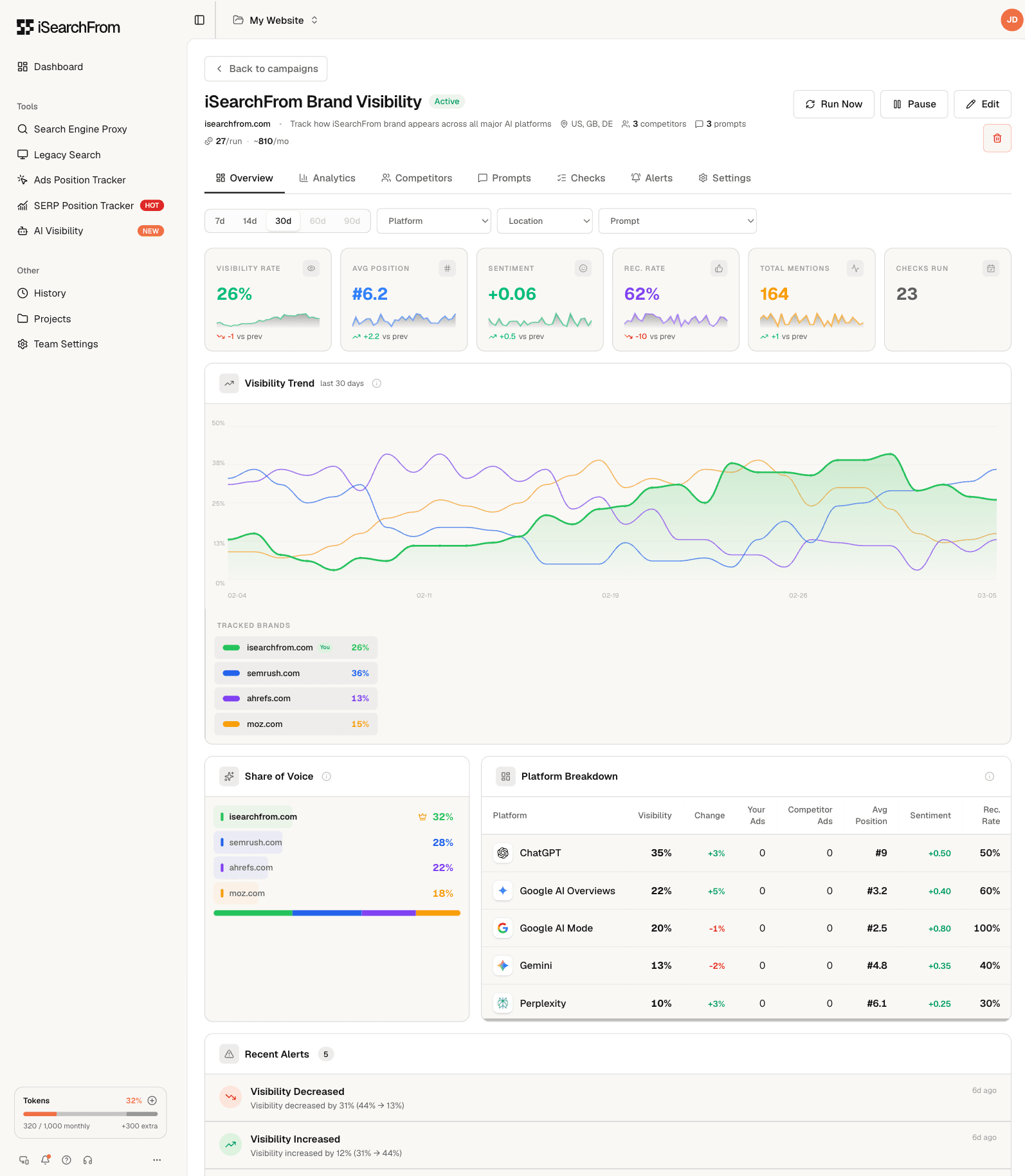Click the Checks Run calendar icon
Screen dimensions: 1025x1176
click(991, 268)
